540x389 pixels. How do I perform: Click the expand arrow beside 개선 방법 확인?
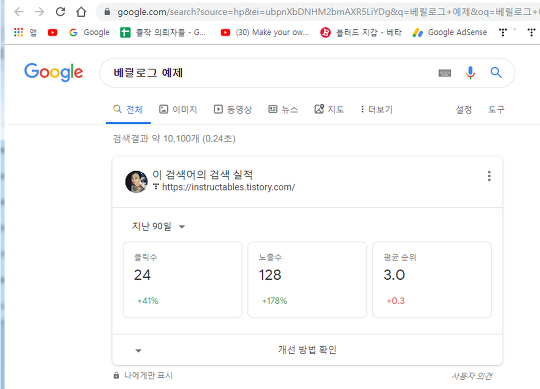point(138,351)
